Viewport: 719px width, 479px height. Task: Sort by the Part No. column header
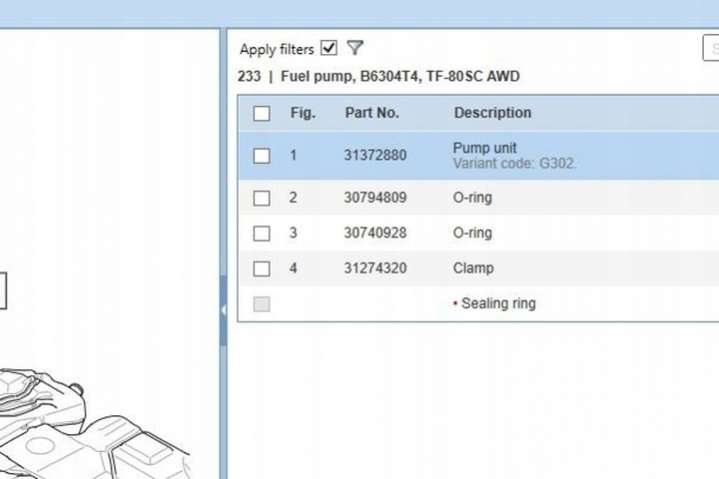372,113
